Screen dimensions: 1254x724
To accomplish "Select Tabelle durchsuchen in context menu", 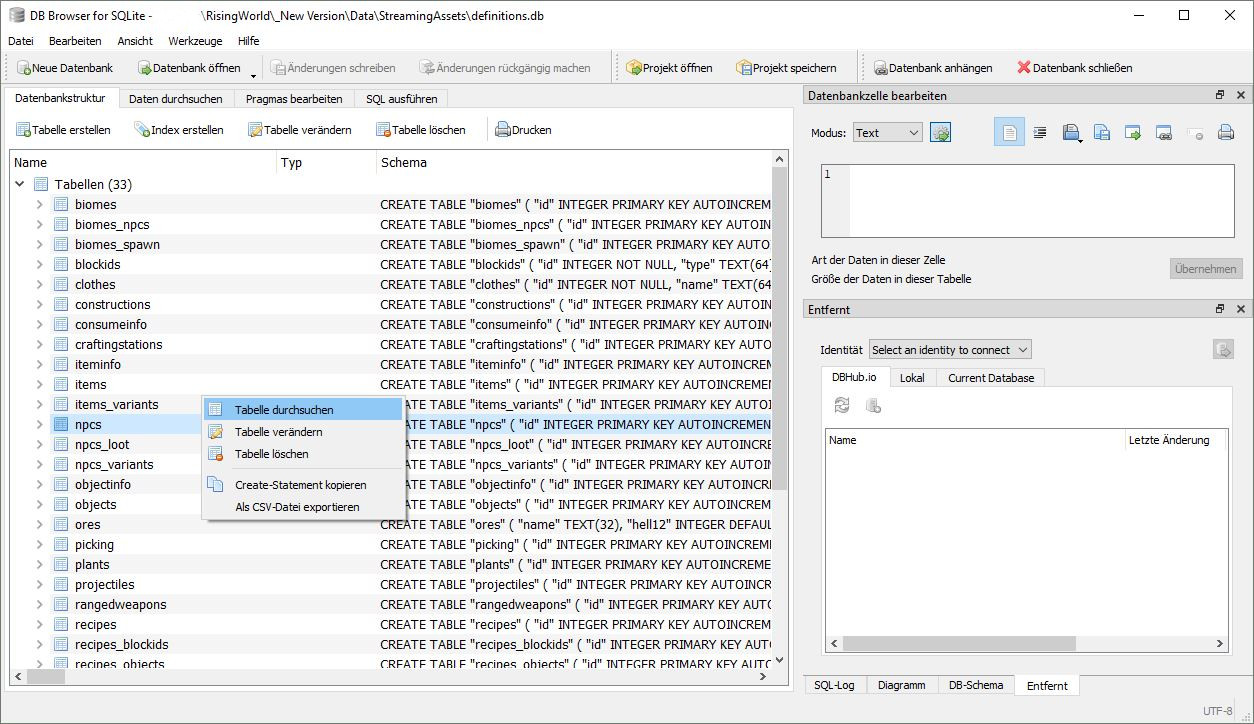I will 303,409.
